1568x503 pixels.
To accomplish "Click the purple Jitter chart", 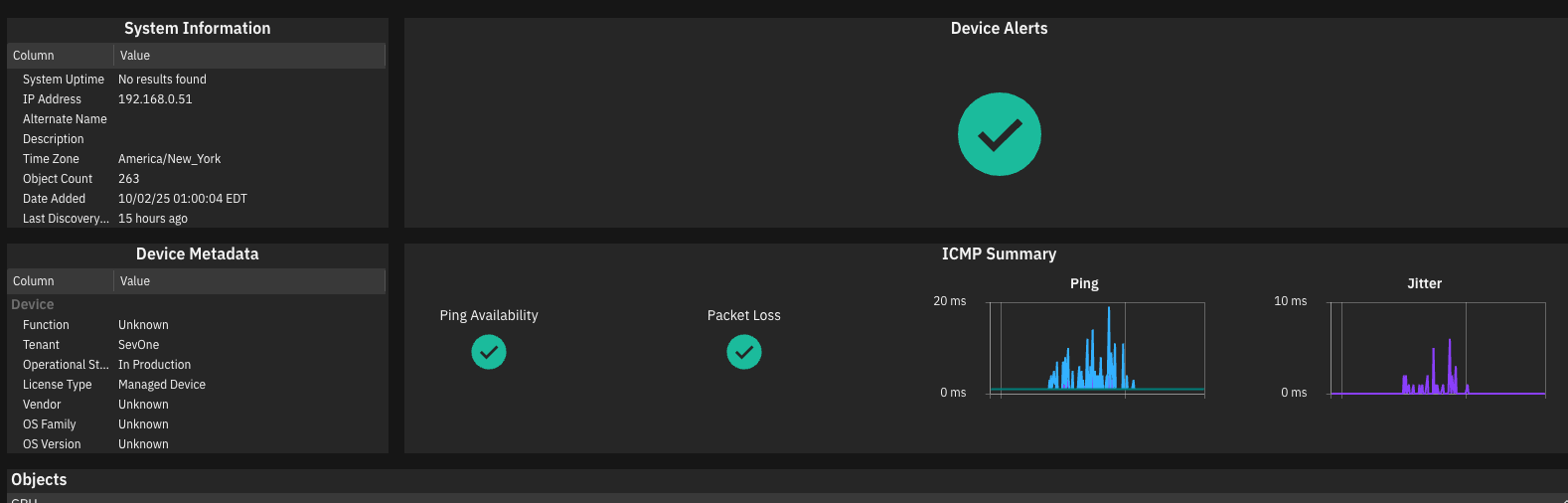I will (x=1437, y=350).
